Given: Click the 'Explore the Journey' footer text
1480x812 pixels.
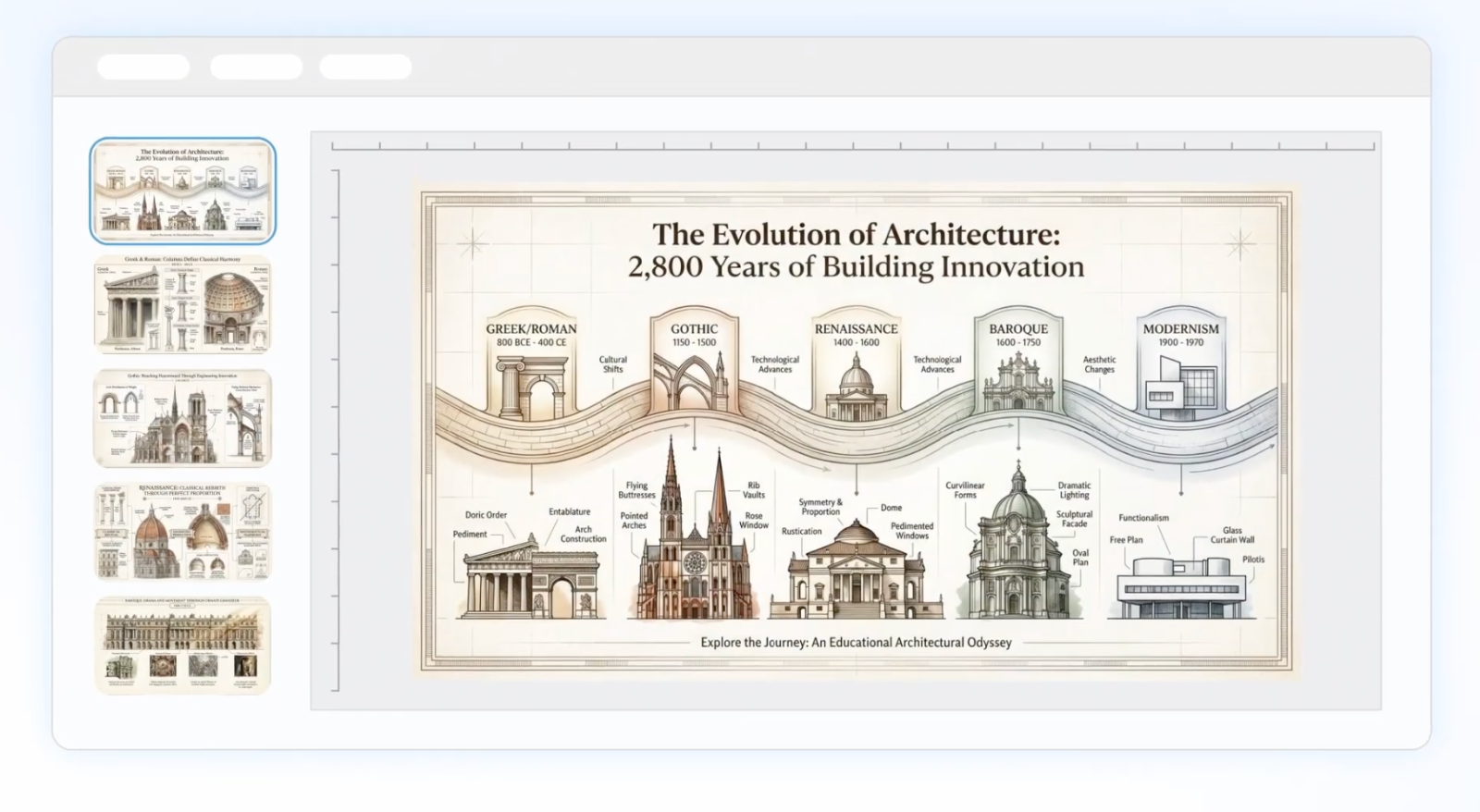Looking at the screenshot, I should pyautogui.click(x=856, y=642).
